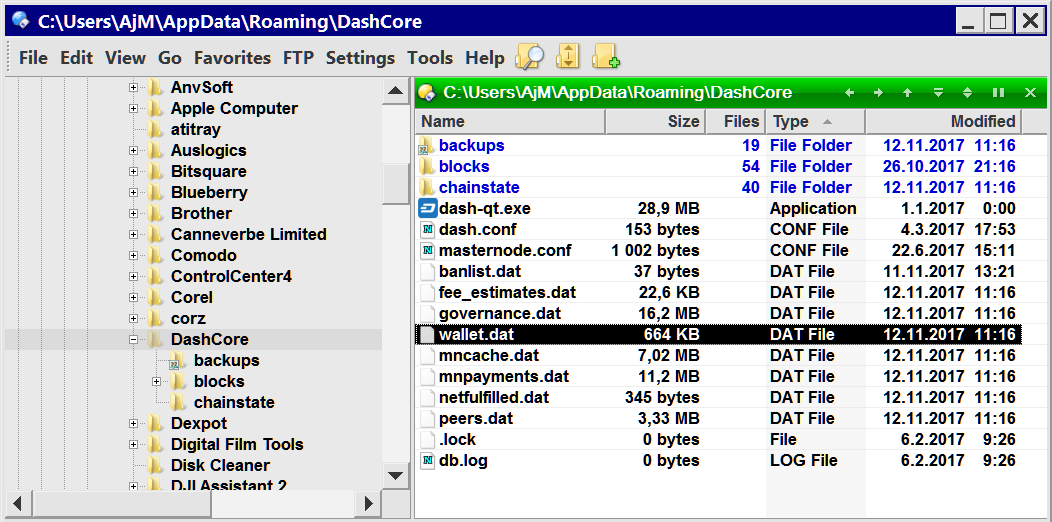Sort by the Files column header

click(x=735, y=121)
